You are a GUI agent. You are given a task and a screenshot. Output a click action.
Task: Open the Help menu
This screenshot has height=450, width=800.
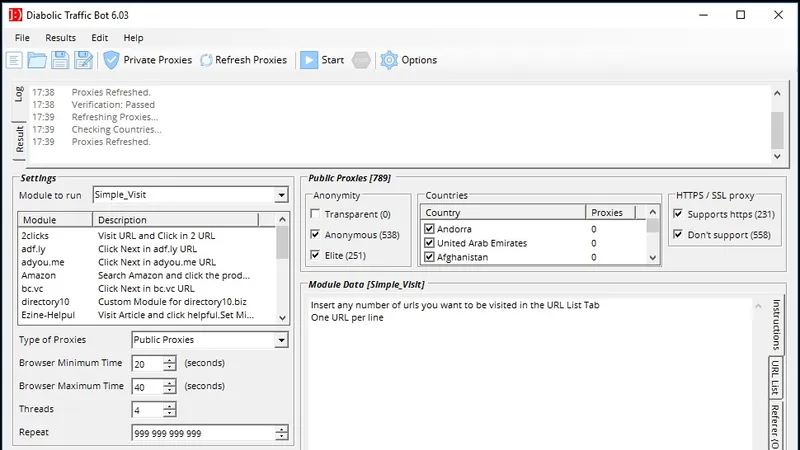(x=133, y=38)
